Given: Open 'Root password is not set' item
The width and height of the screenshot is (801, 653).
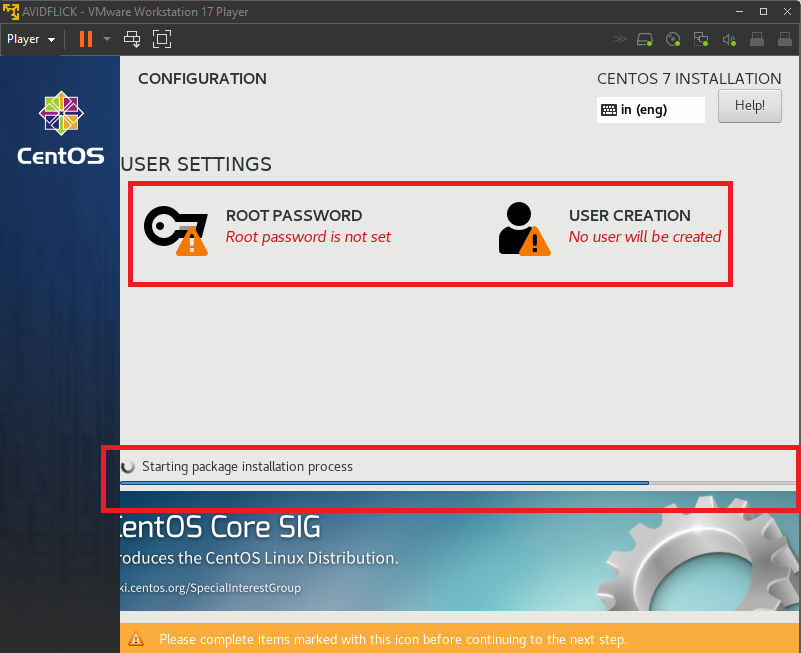Looking at the screenshot, I should point(308,237).
